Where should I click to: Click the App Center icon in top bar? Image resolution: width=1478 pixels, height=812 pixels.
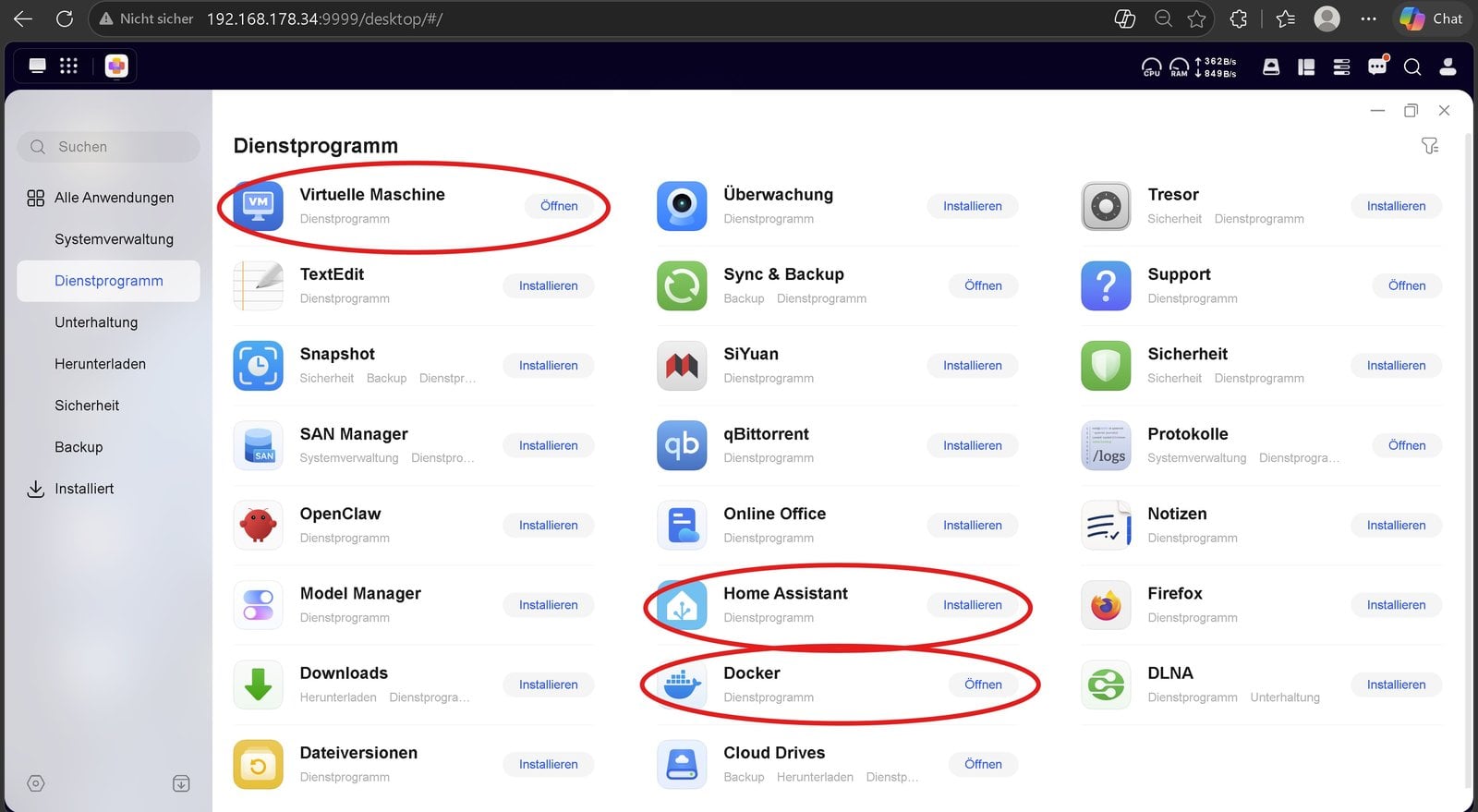pyautogui.click(x=116, y=66)
